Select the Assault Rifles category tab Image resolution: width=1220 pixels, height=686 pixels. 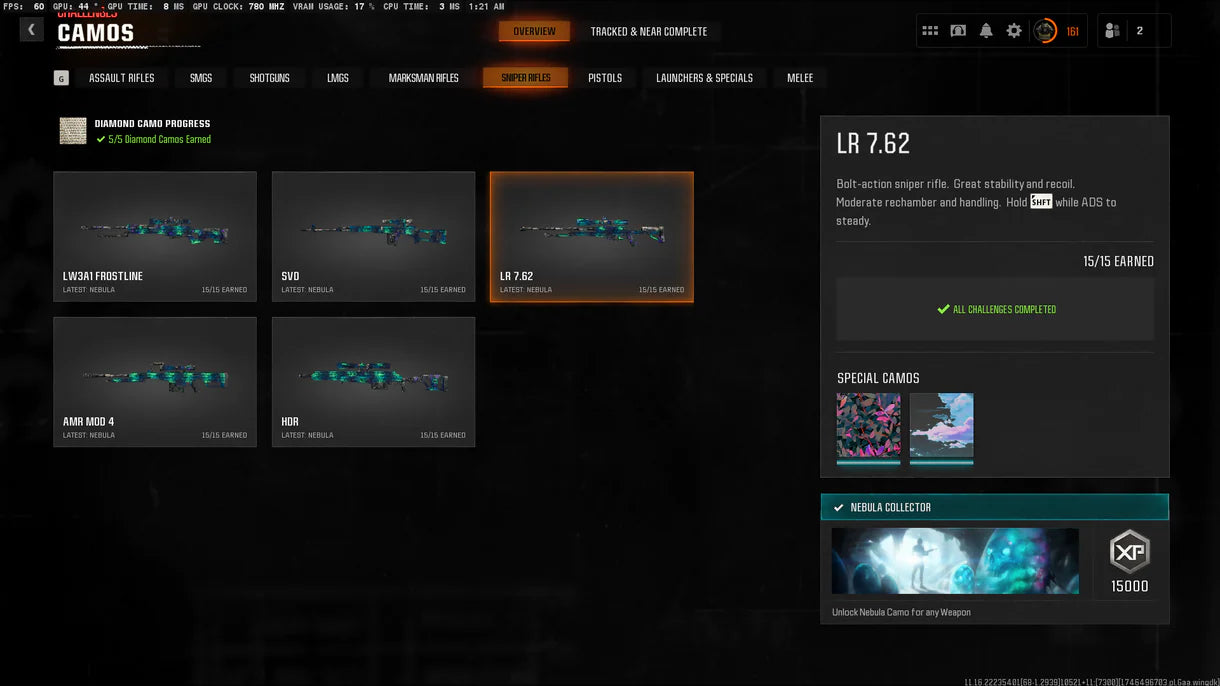click(121, 78)
